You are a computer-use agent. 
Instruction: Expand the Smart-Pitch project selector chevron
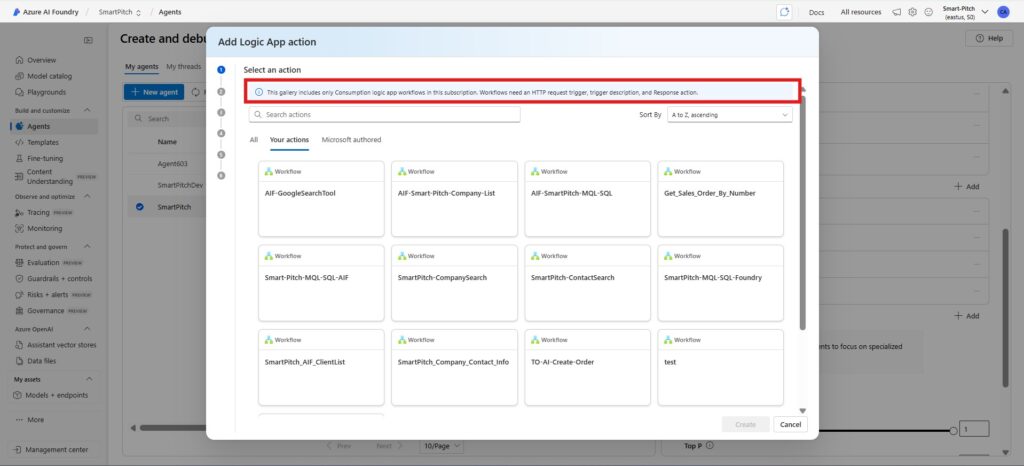[986, 12]
